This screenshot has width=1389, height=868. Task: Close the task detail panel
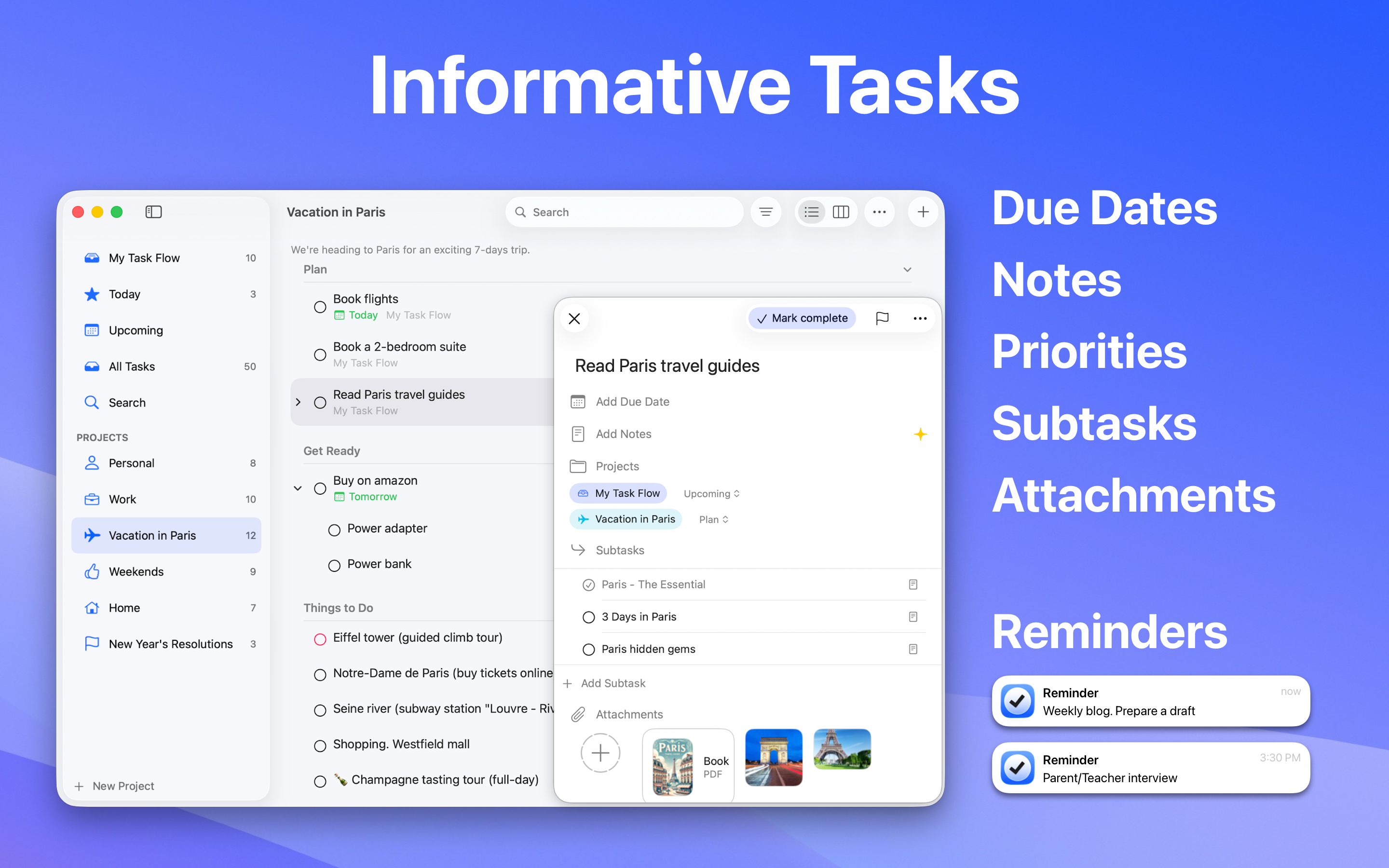(574, 319)
